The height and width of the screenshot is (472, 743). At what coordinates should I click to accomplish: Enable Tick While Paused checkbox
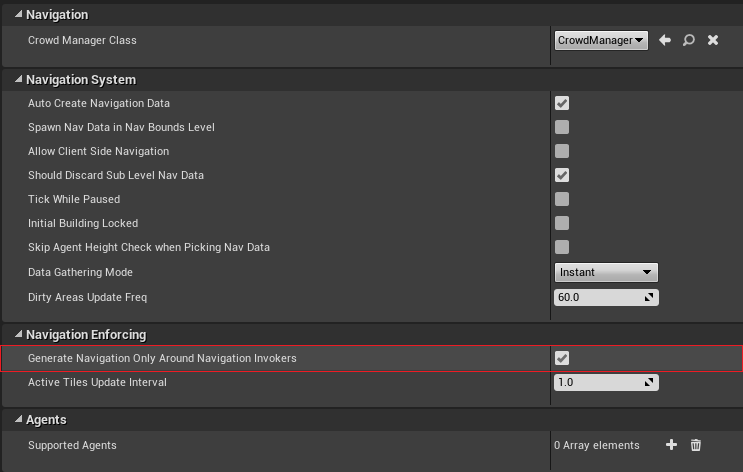562,199
